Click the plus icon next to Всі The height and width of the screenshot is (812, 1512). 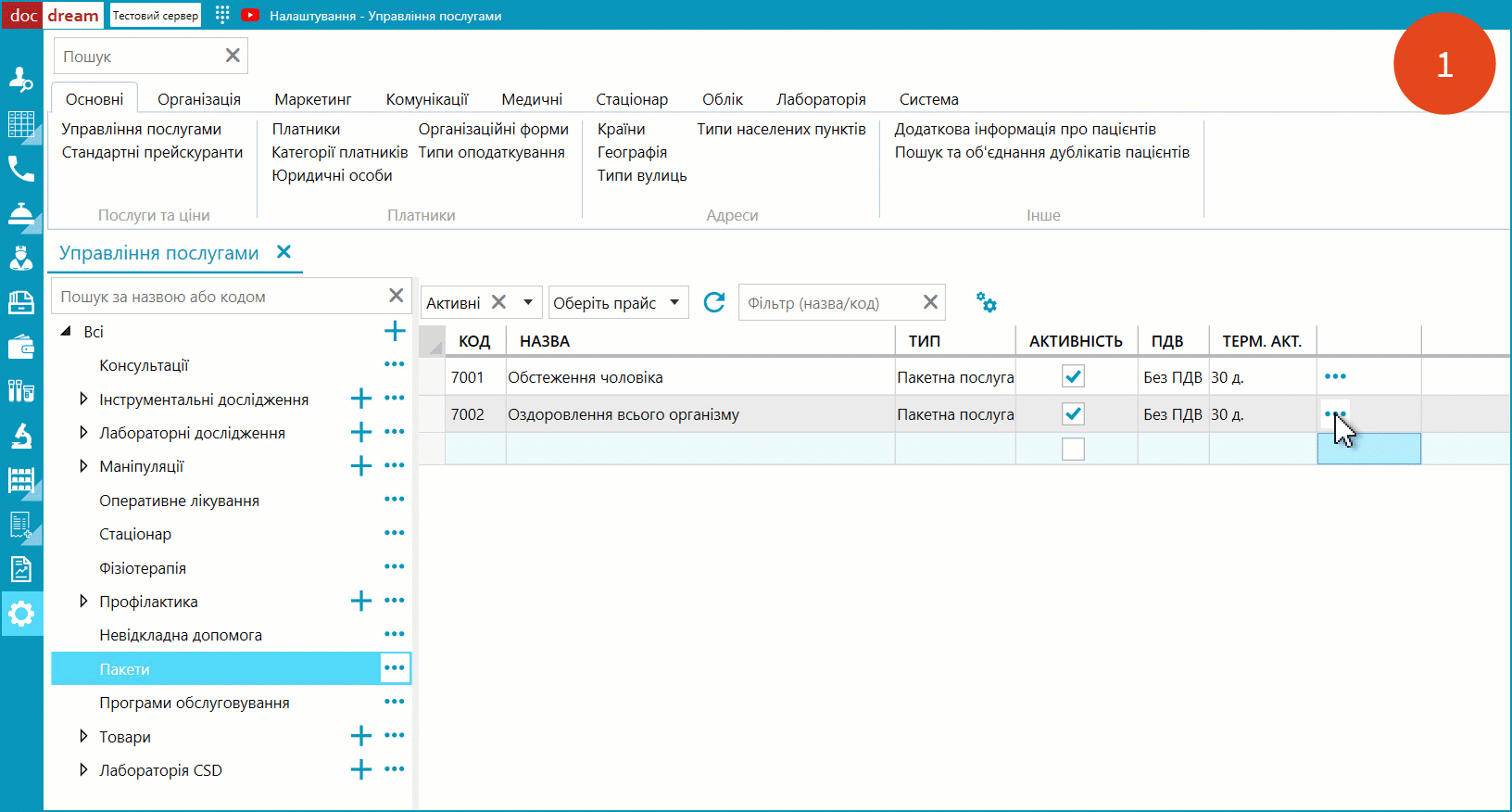coord(395,331)
